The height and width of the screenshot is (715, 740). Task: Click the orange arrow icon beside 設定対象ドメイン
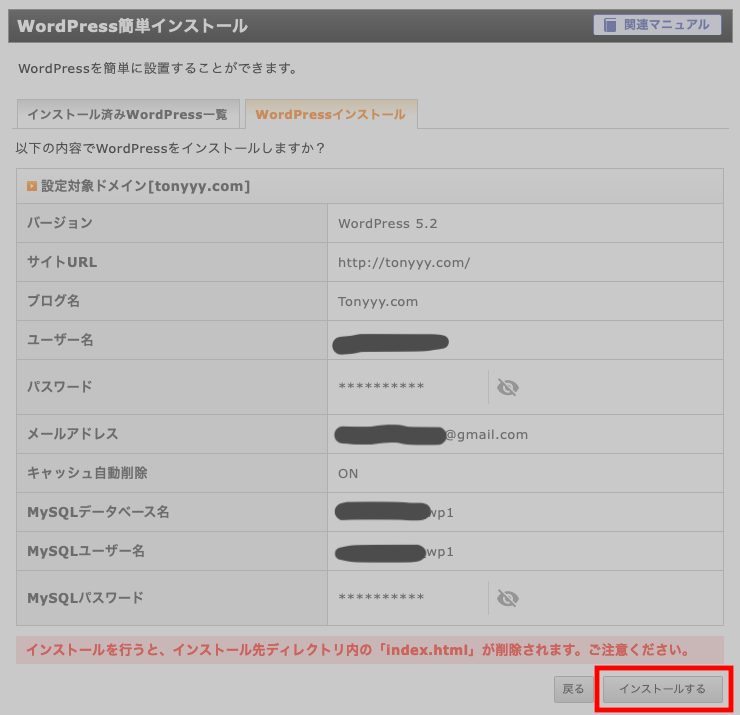(x=32, y=186)
